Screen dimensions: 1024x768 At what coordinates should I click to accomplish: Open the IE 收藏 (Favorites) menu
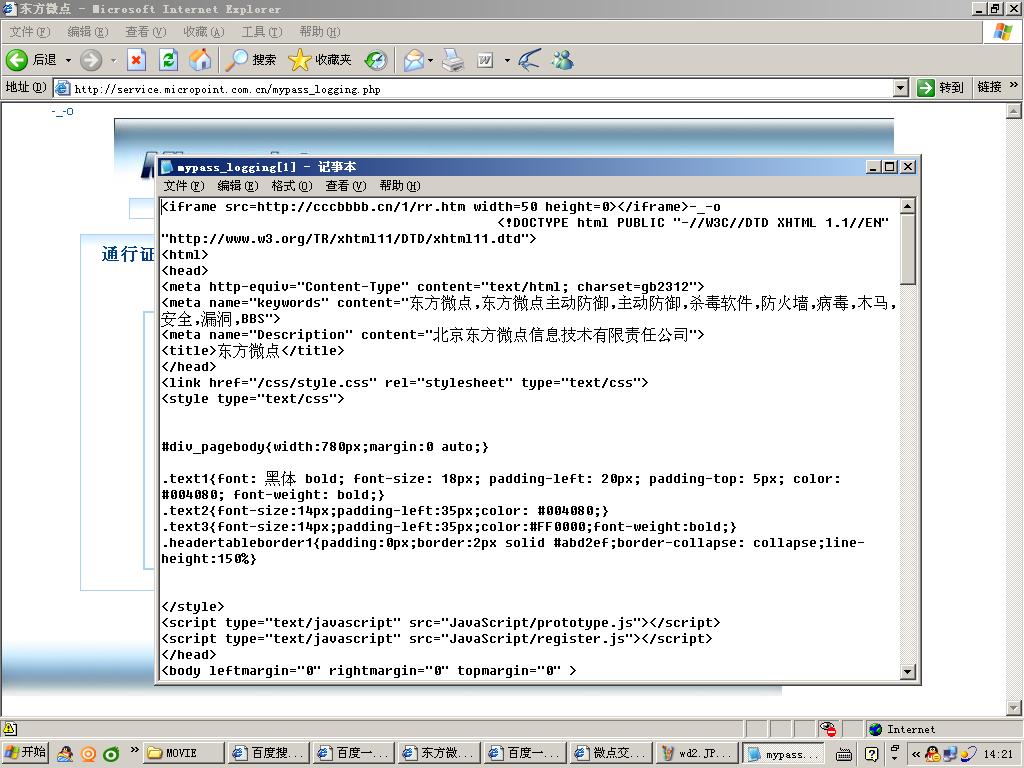204,31
